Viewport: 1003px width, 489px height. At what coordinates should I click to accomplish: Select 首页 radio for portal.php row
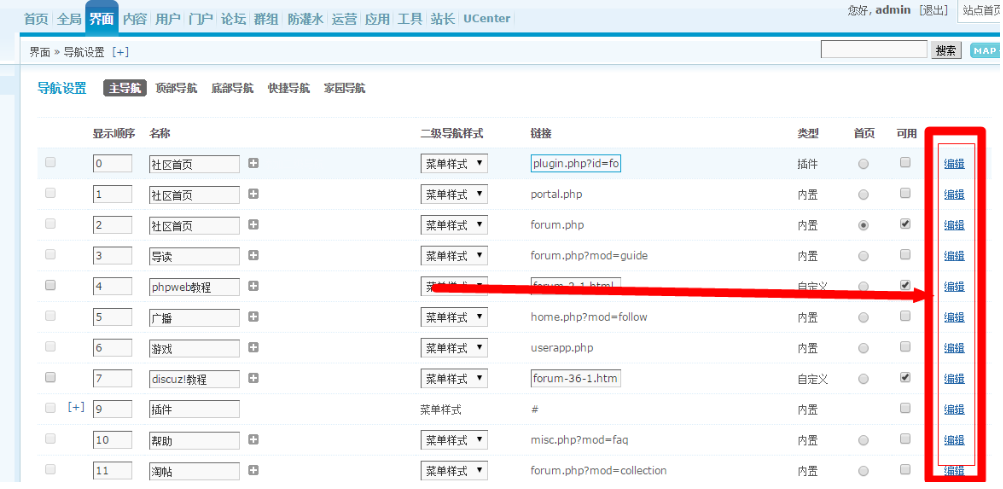pyautogui.click(x=864, y=195)
